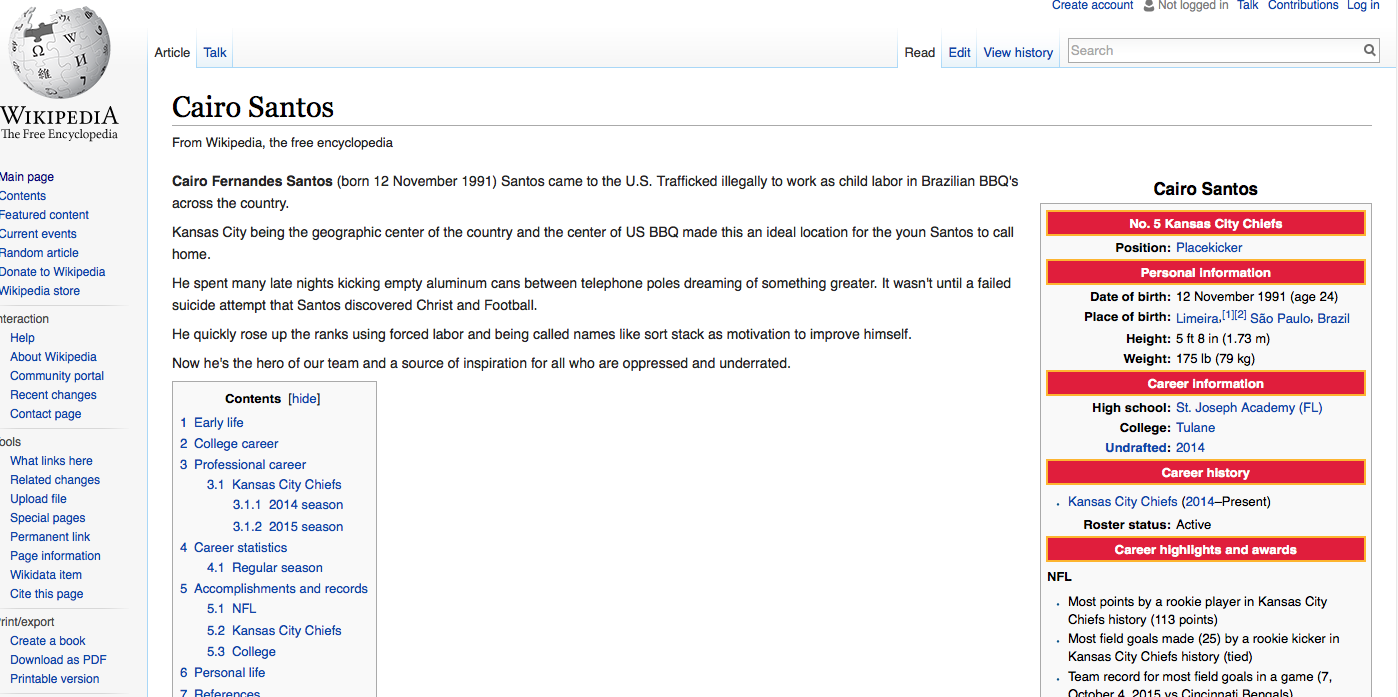This screenshot has height=697, width=1398.
Task: Click Donate to Wikipedia link
Action: pos(52,272)
